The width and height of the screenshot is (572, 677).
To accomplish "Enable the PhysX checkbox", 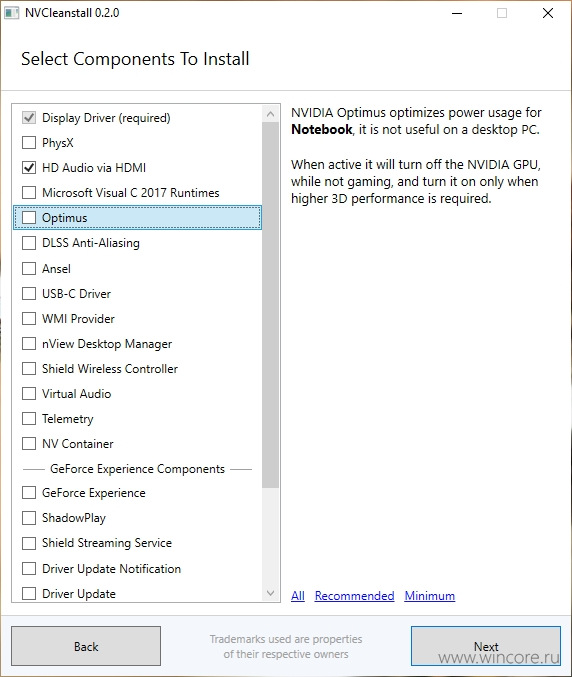I will (x=29, y=142).
